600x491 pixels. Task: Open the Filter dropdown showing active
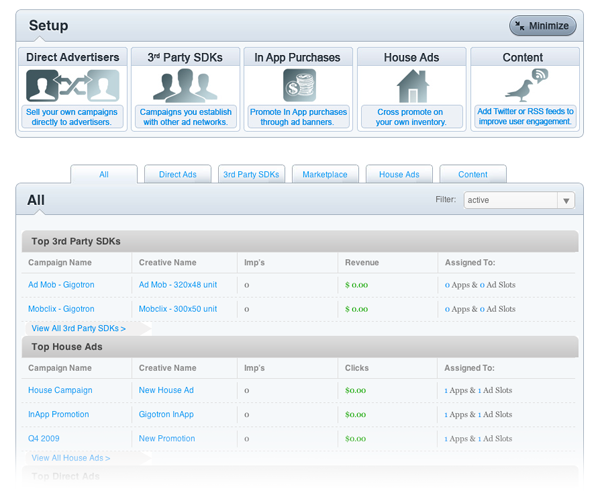click(519, 200)
